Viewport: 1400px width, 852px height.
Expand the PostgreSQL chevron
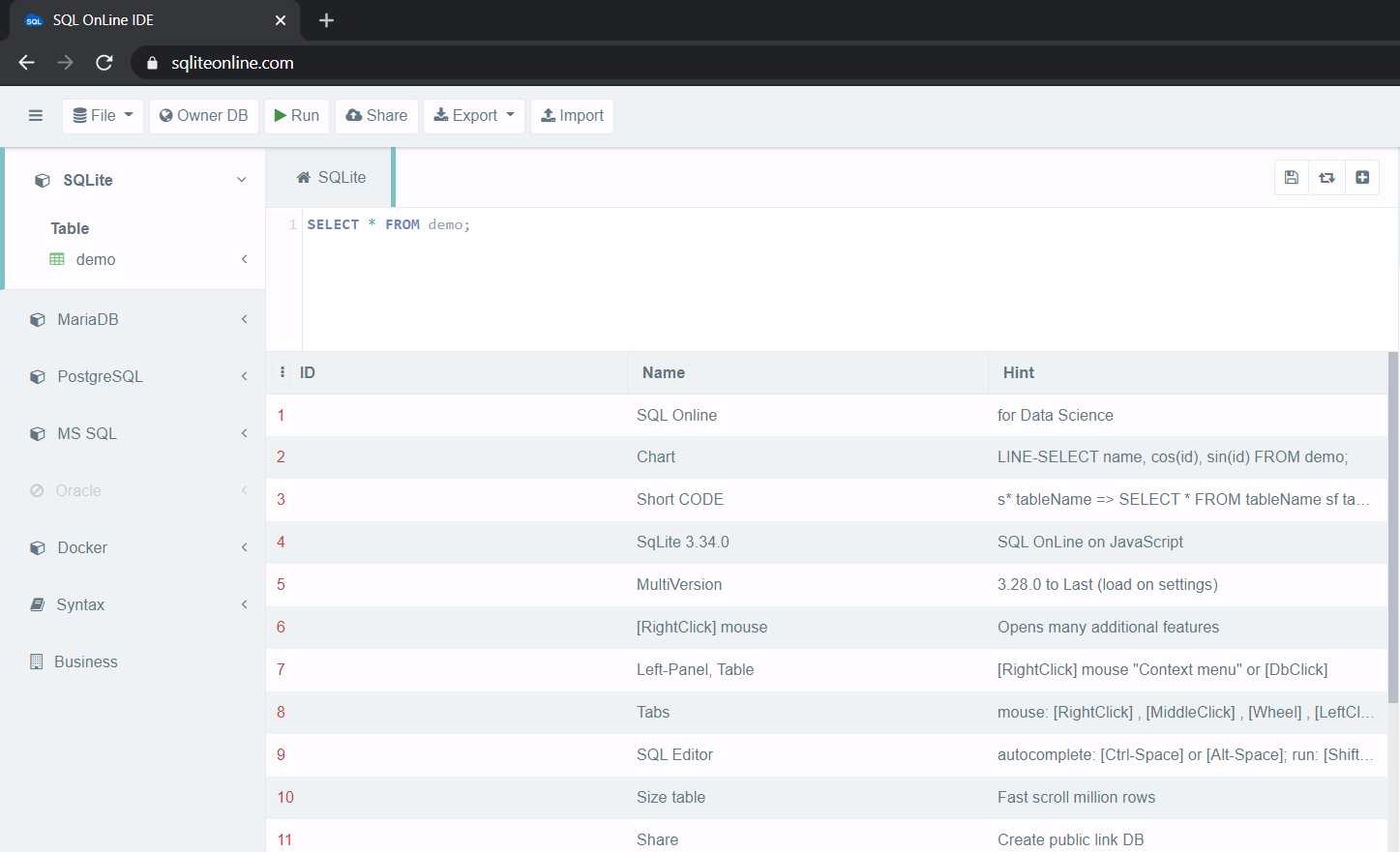245,376
